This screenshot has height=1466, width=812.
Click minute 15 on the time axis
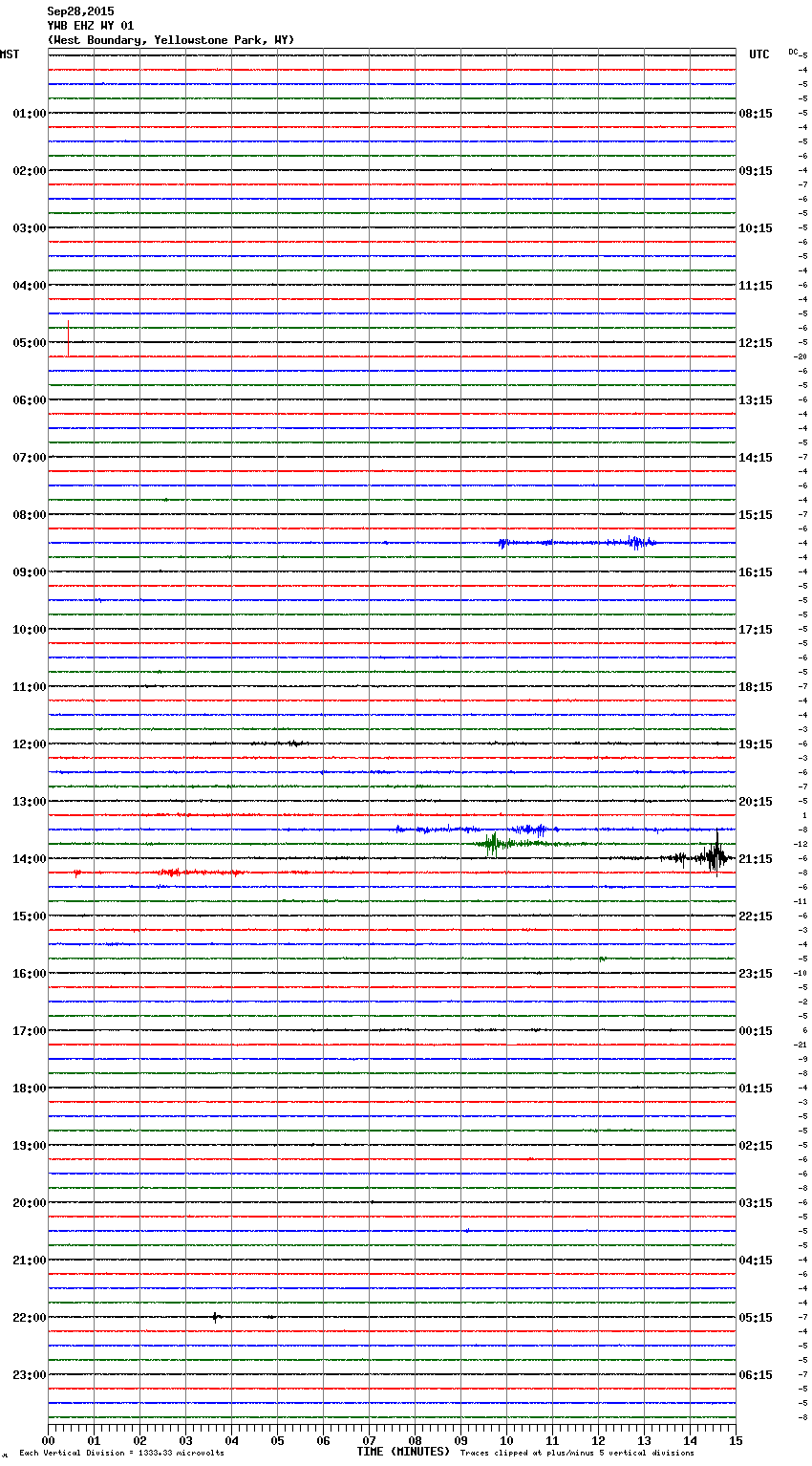pos(736,1440)
